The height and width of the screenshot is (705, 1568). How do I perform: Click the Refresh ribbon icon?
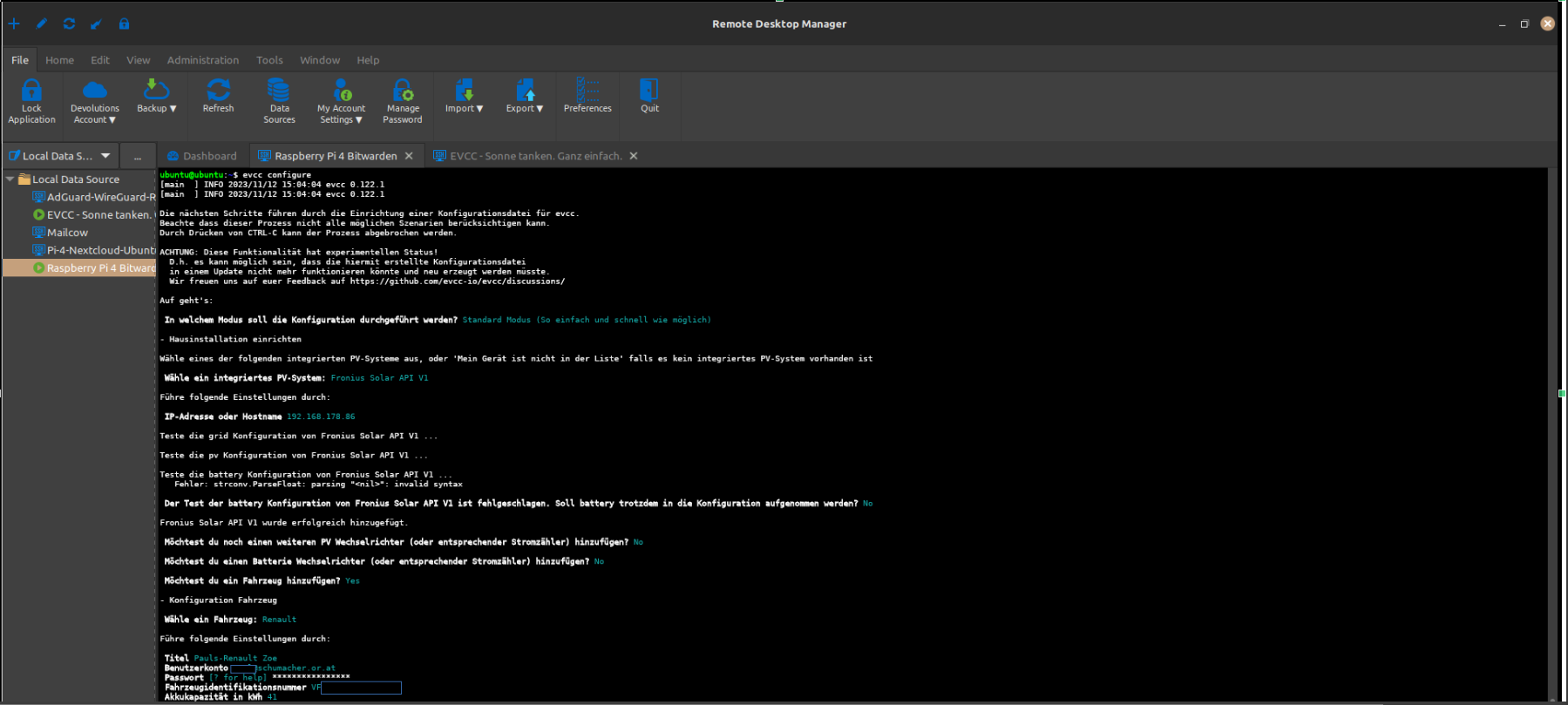(x=218, y=91)
